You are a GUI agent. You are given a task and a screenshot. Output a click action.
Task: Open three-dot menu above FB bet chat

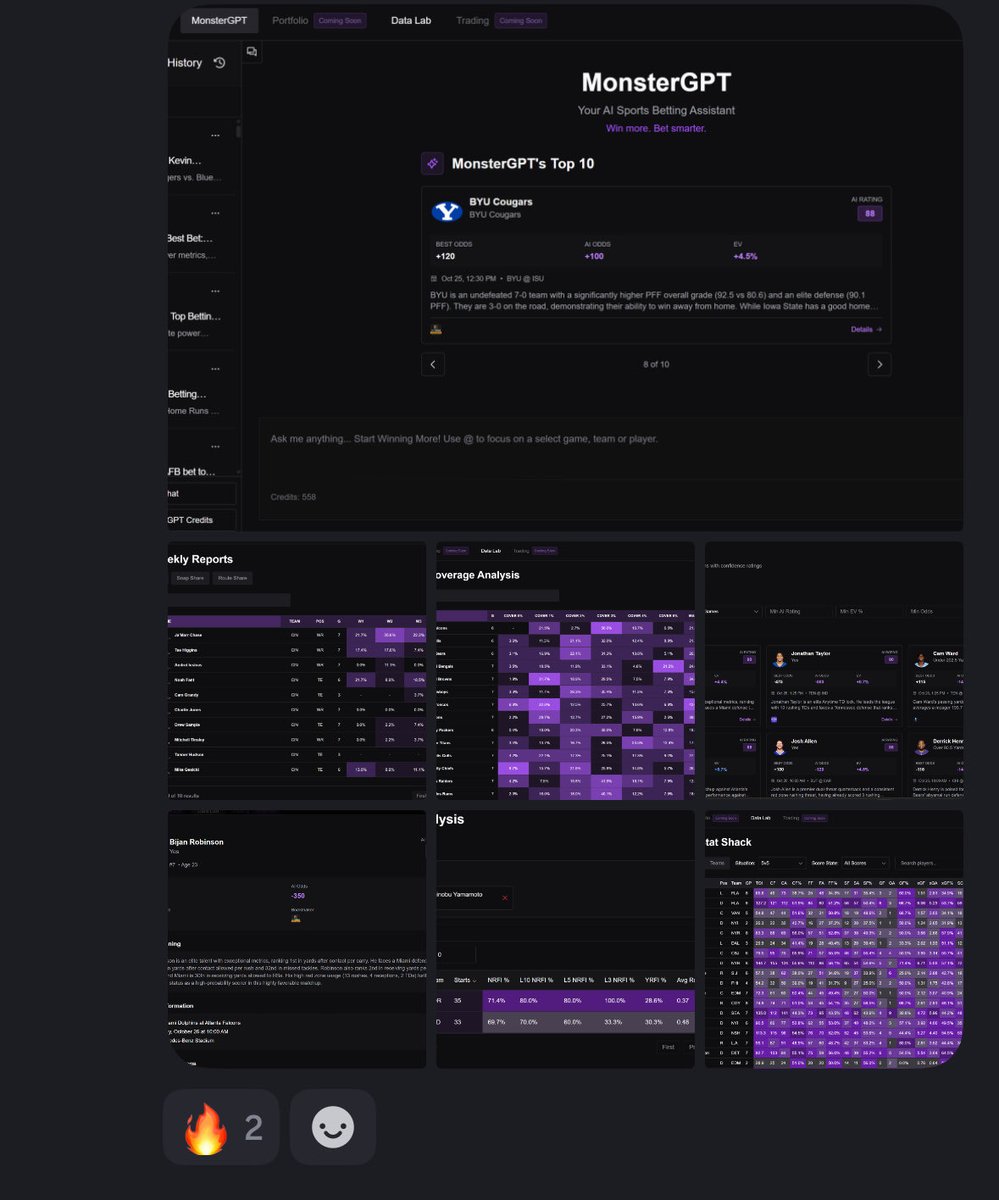[x=215, y=447]
